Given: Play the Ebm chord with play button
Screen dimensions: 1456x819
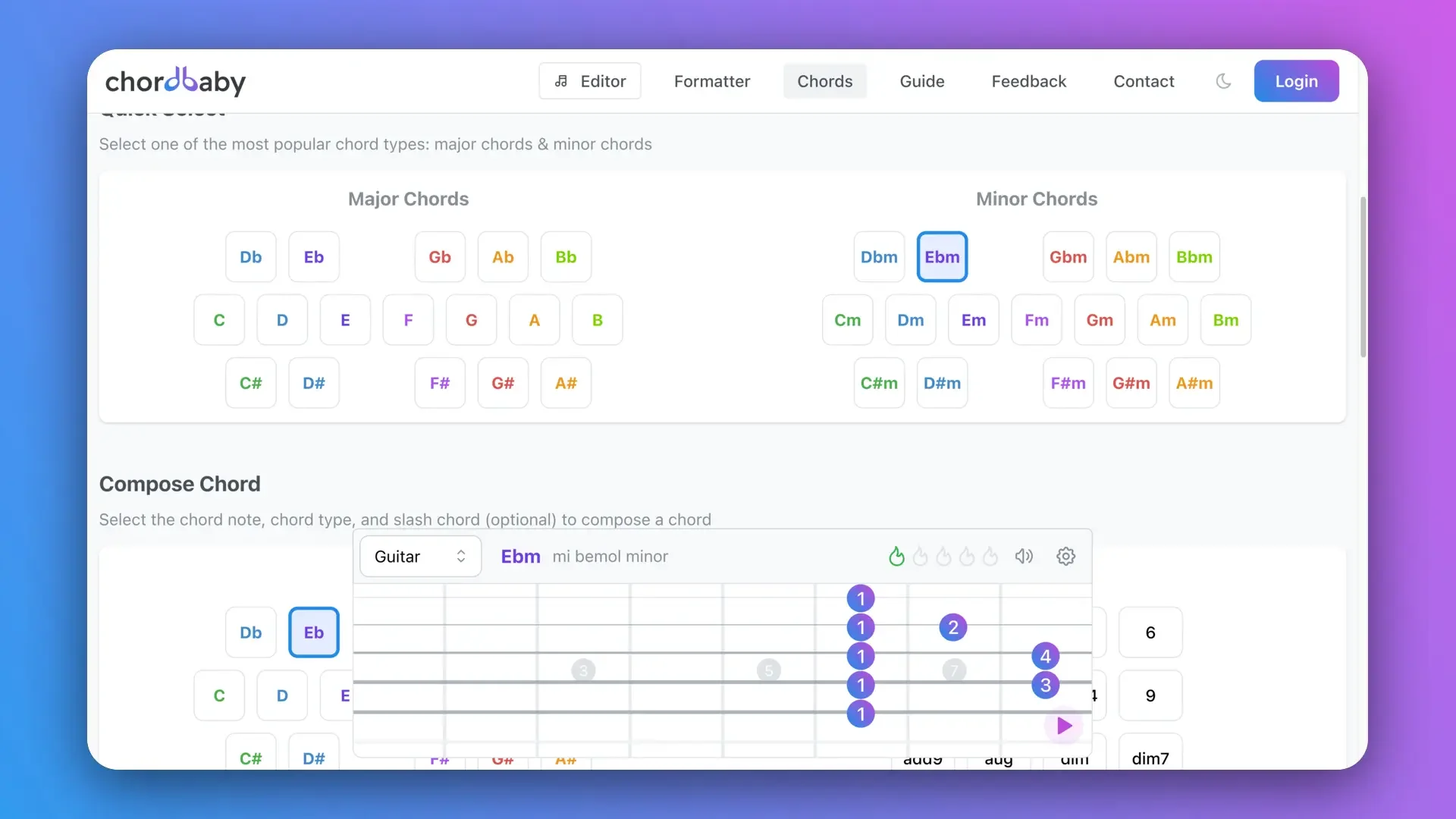Looking at the screenshot, I should 1064,726.
